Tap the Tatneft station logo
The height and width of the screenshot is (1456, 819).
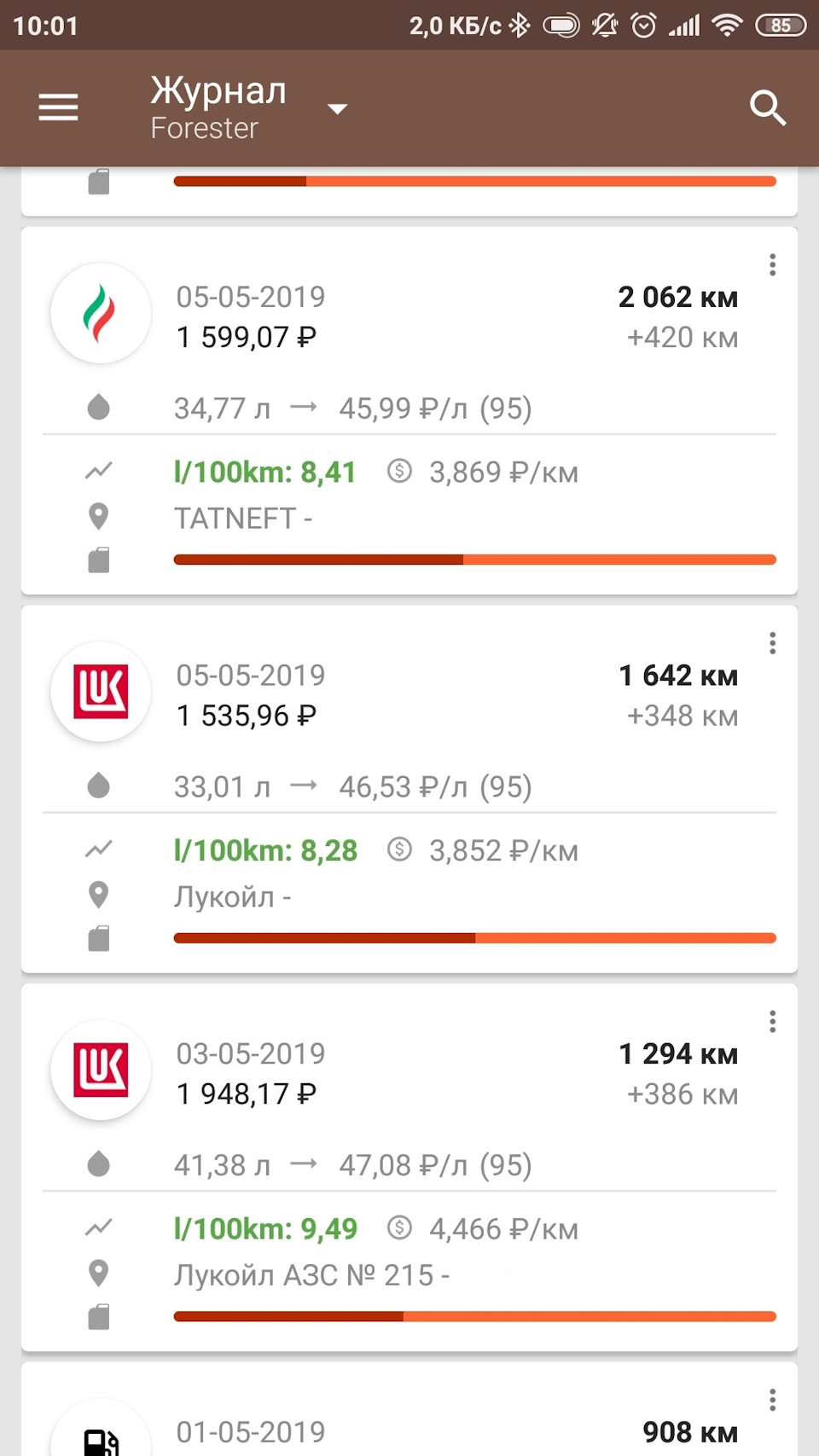coord(101,313)
